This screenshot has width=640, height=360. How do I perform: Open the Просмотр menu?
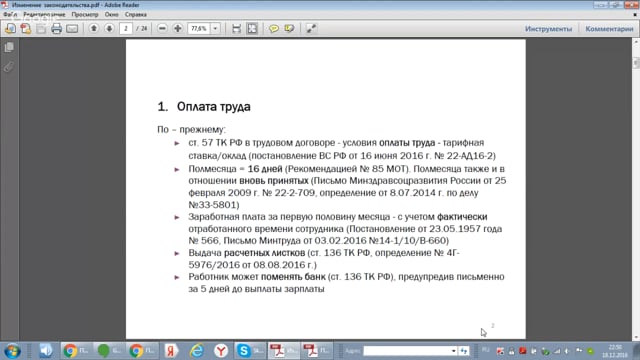coord(85,14)
